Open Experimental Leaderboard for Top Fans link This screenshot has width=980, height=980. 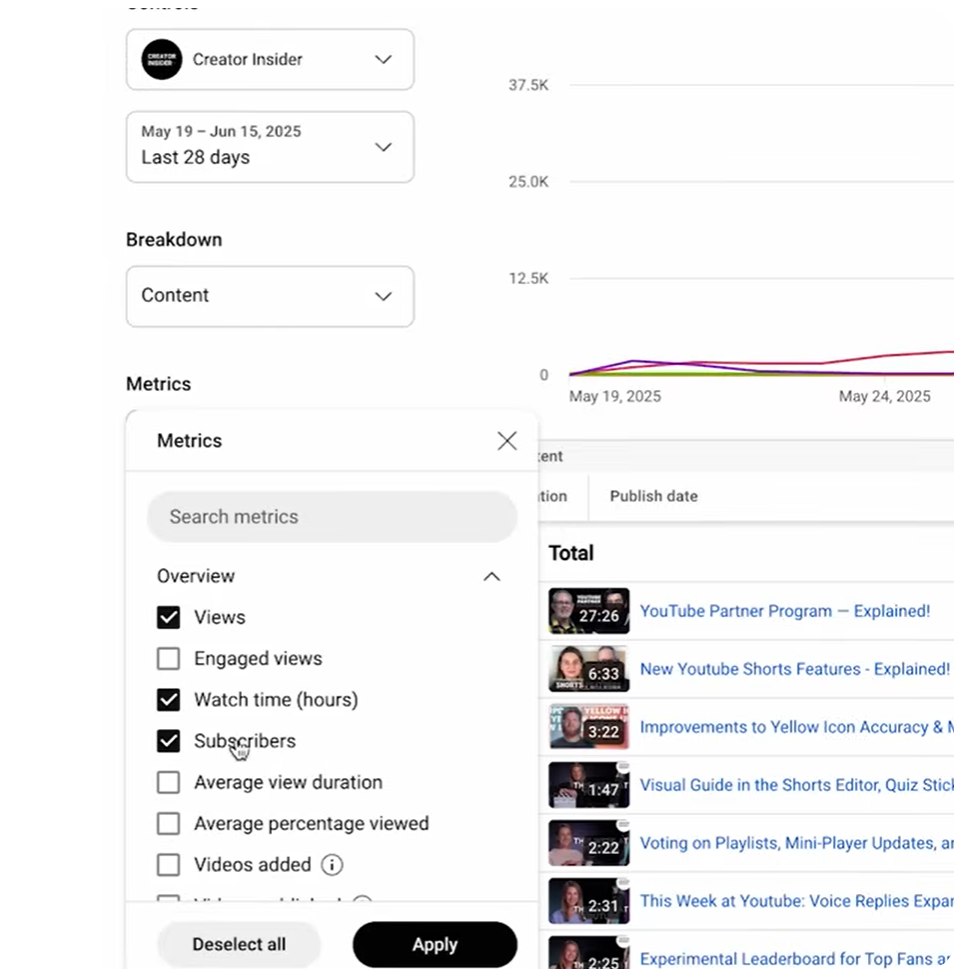point(796,959)
